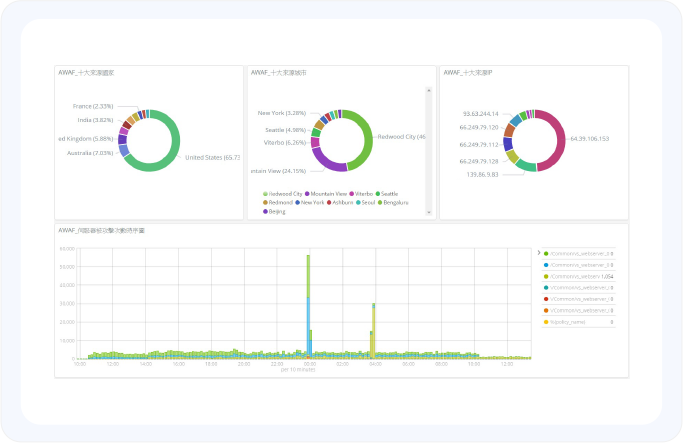Click the Ashburn legend dot
Viewport: 683px width, 443px height.
(328, 202)
